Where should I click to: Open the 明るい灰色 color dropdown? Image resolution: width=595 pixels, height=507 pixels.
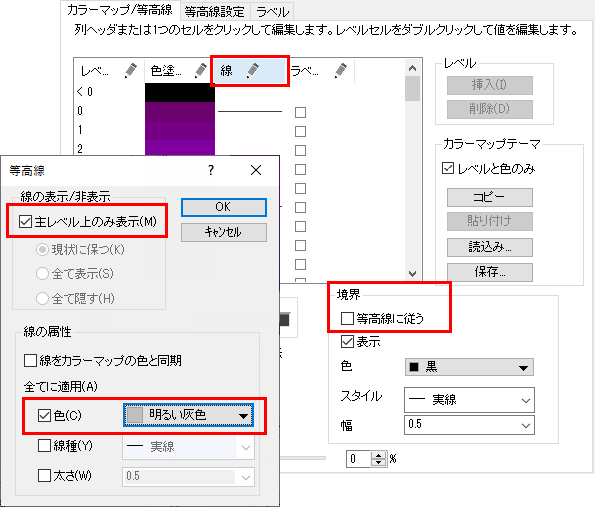[x=189, y=415]
